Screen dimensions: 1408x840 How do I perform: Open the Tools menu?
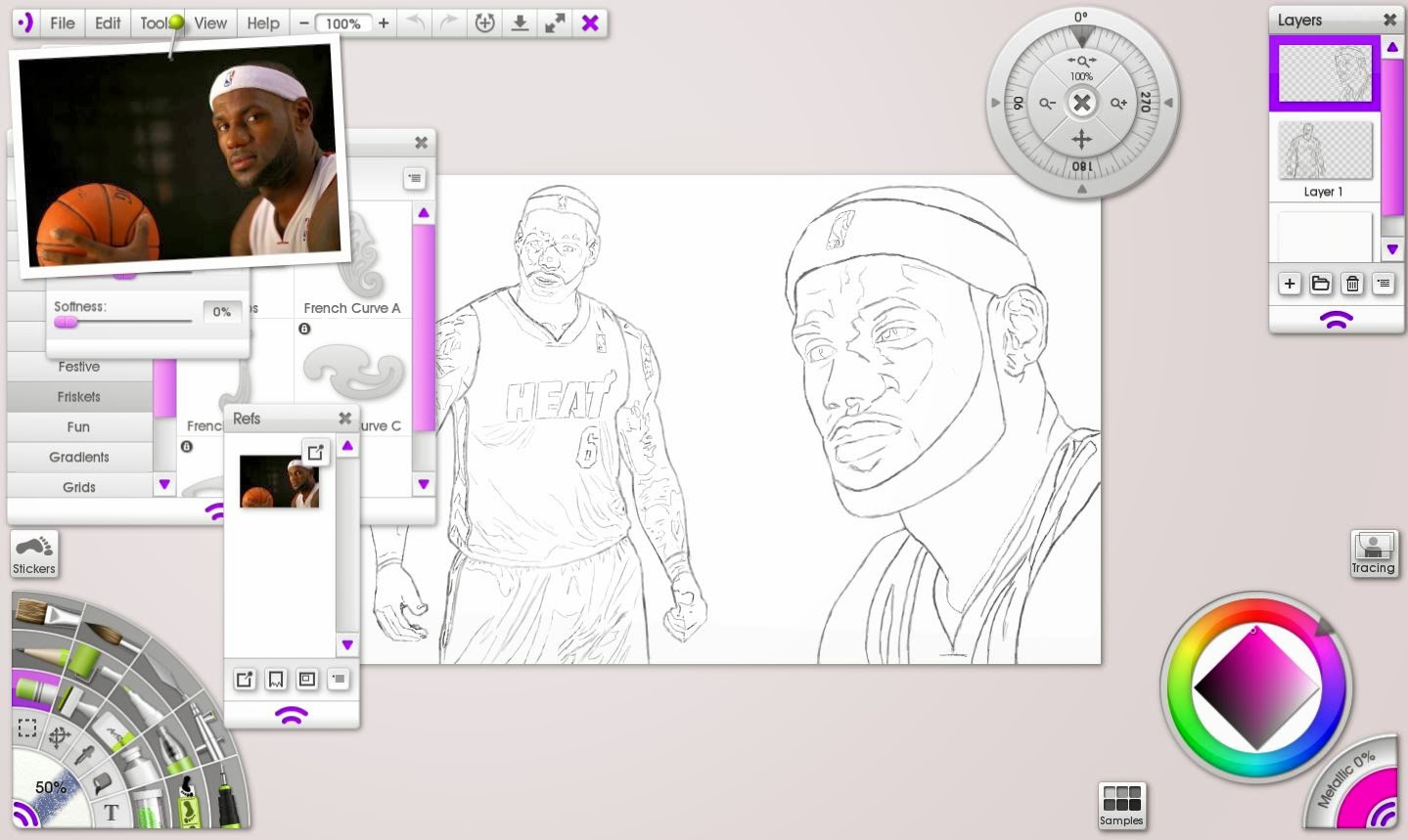155,22
